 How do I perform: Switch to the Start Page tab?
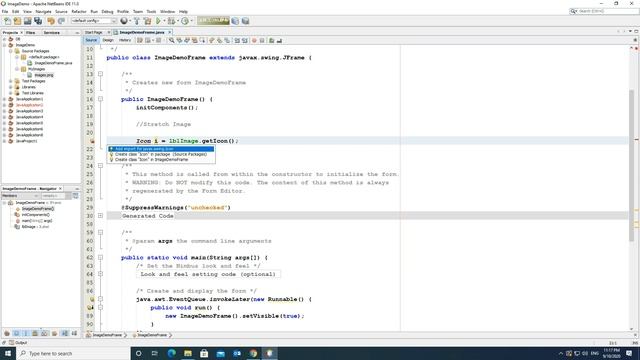pos(94,32)
